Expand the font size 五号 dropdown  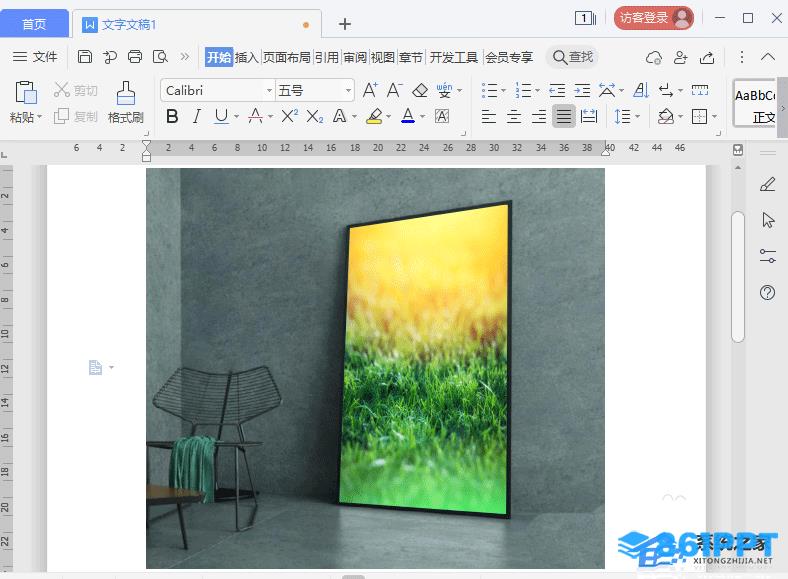pos(348,91)
